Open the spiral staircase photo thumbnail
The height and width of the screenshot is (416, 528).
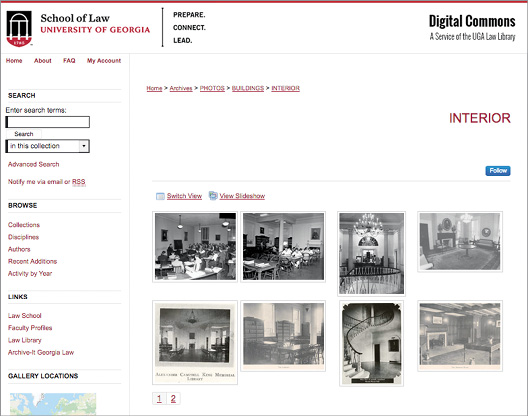(x=371, y=343)
